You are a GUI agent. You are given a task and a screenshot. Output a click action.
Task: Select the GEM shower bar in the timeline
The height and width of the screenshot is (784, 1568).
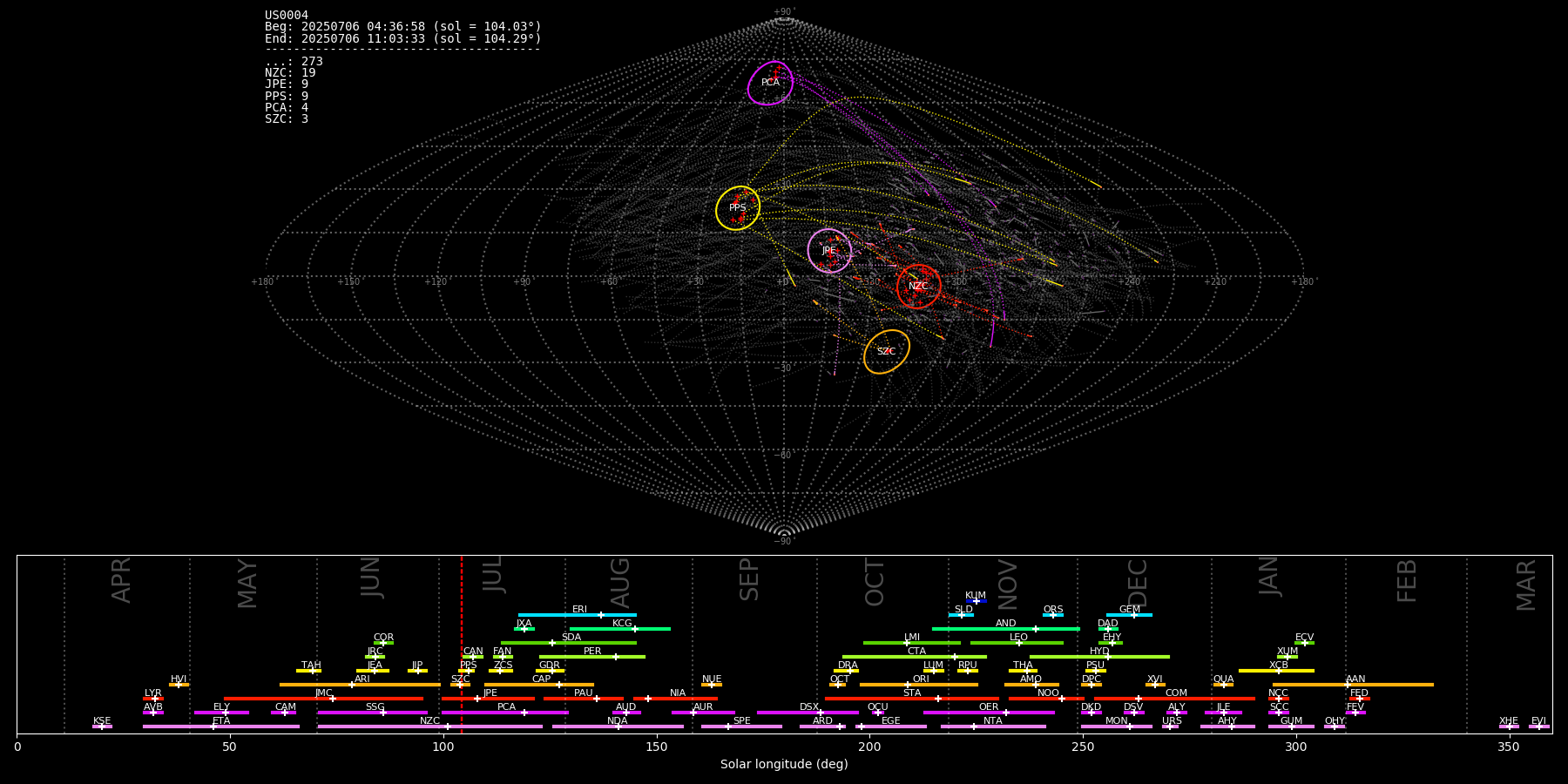point(1129,615)
